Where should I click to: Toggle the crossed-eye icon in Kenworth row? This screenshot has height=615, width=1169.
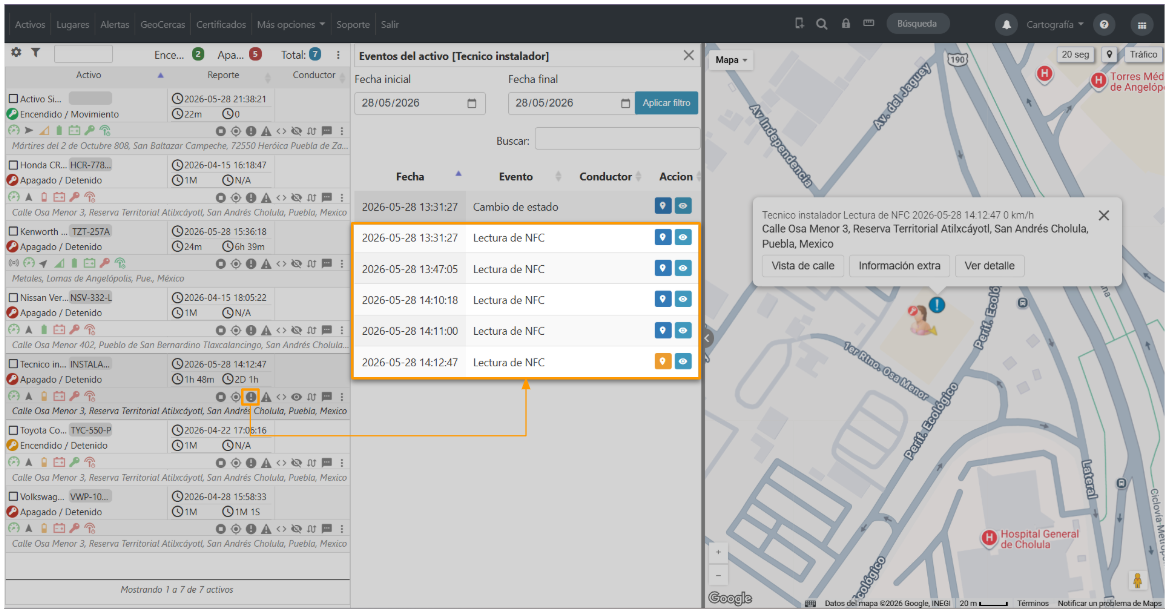297,264
